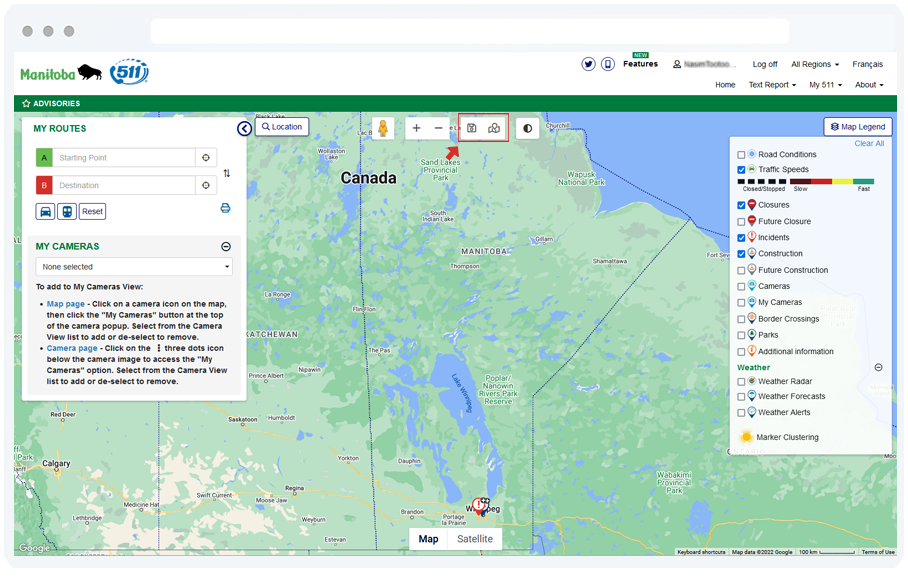908x581 pixels.
Task: Select the transit train mode
Action: coord(67,211)
